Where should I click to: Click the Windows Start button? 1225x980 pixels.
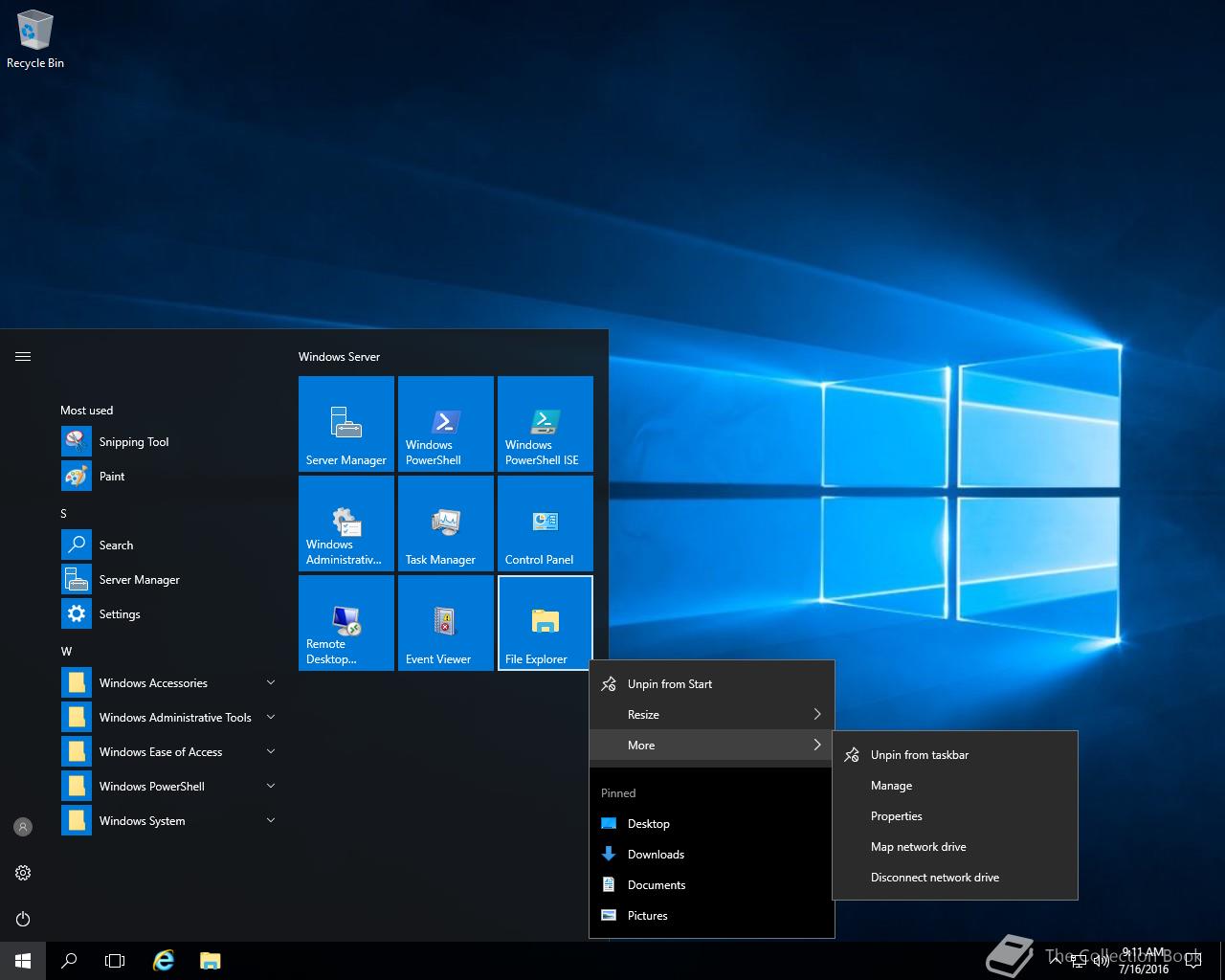coord(23,961)
